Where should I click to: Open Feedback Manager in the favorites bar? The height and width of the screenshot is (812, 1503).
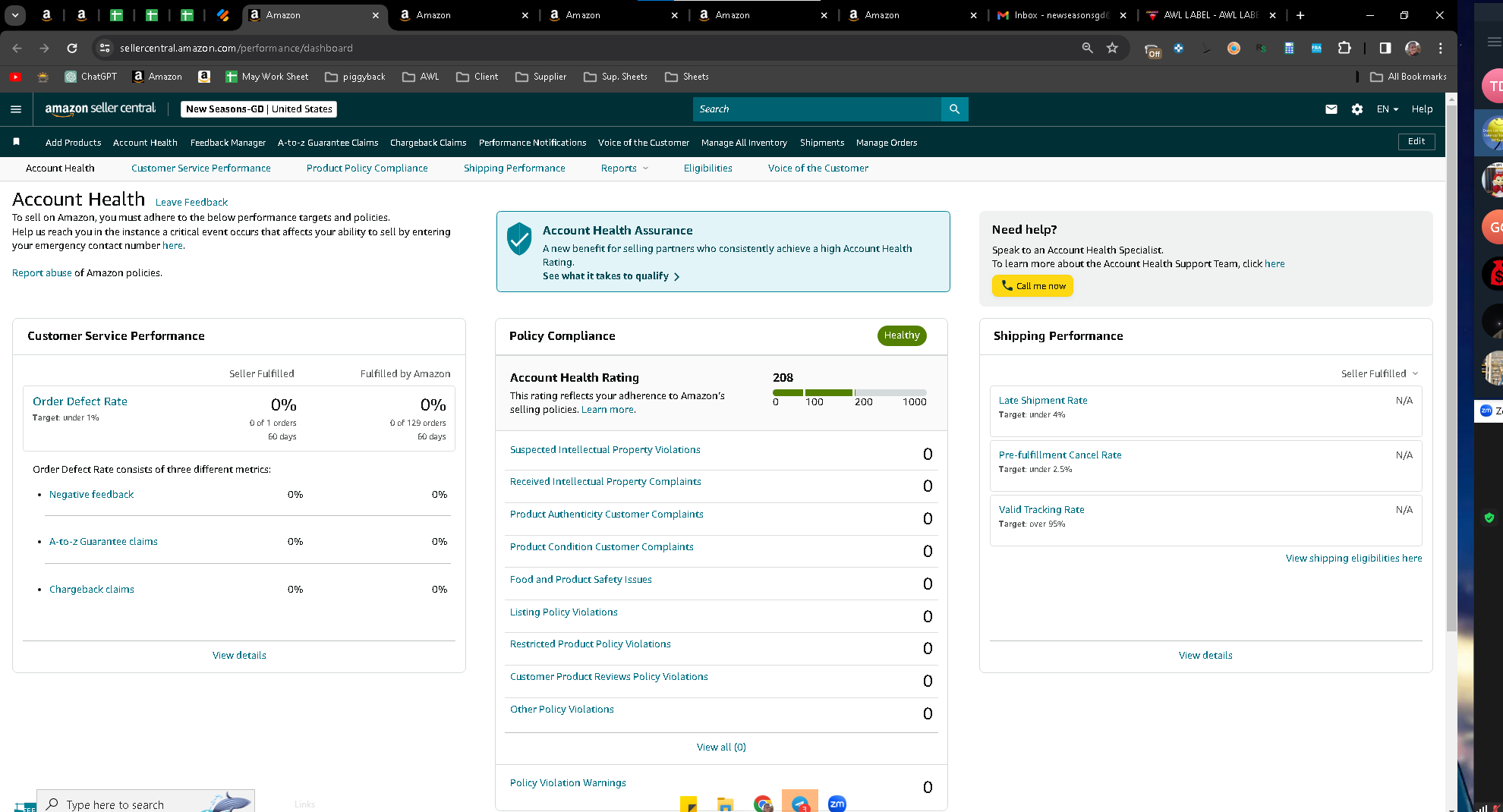228,143
